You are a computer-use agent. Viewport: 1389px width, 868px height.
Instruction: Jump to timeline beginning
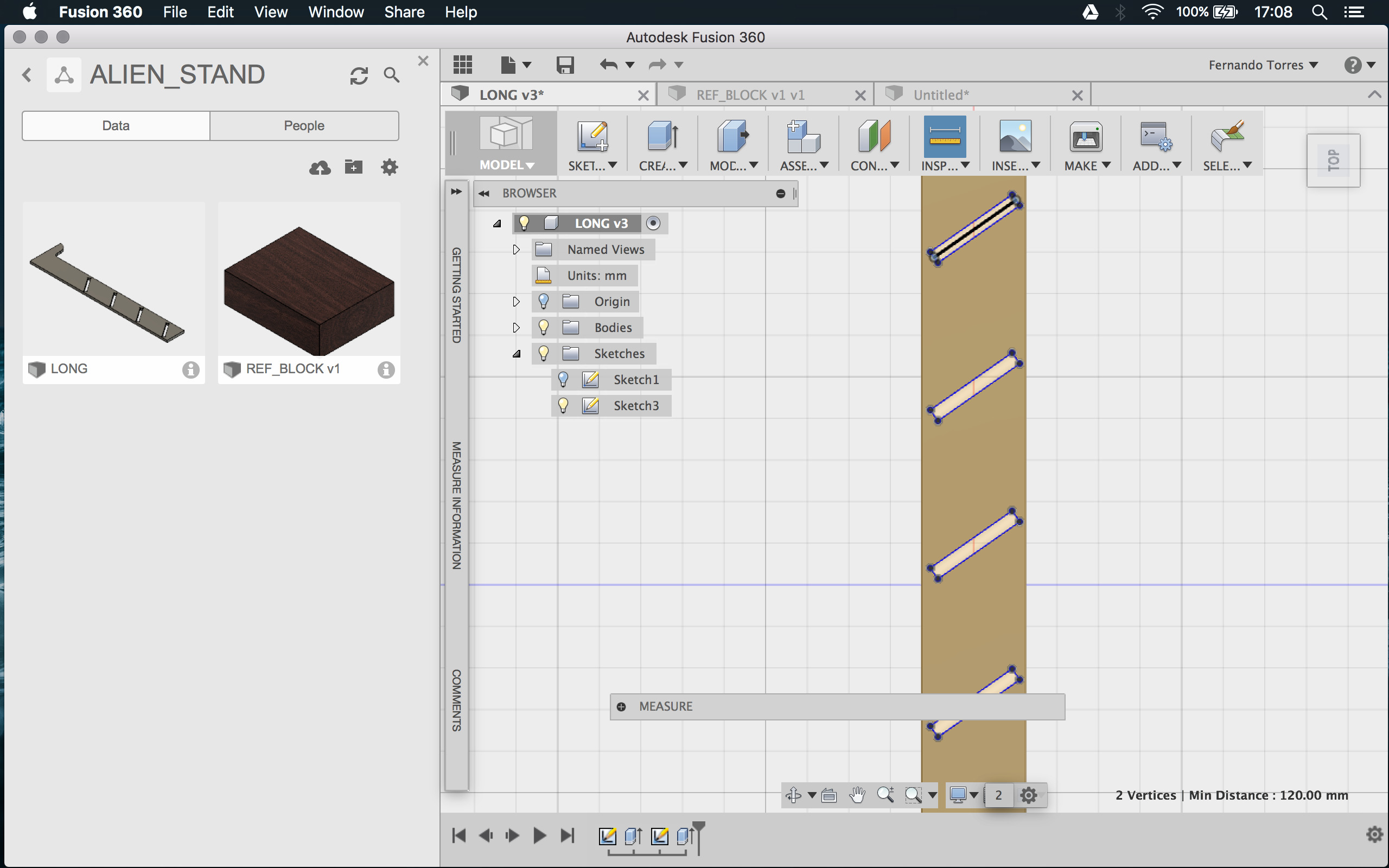tap(458, 835)
